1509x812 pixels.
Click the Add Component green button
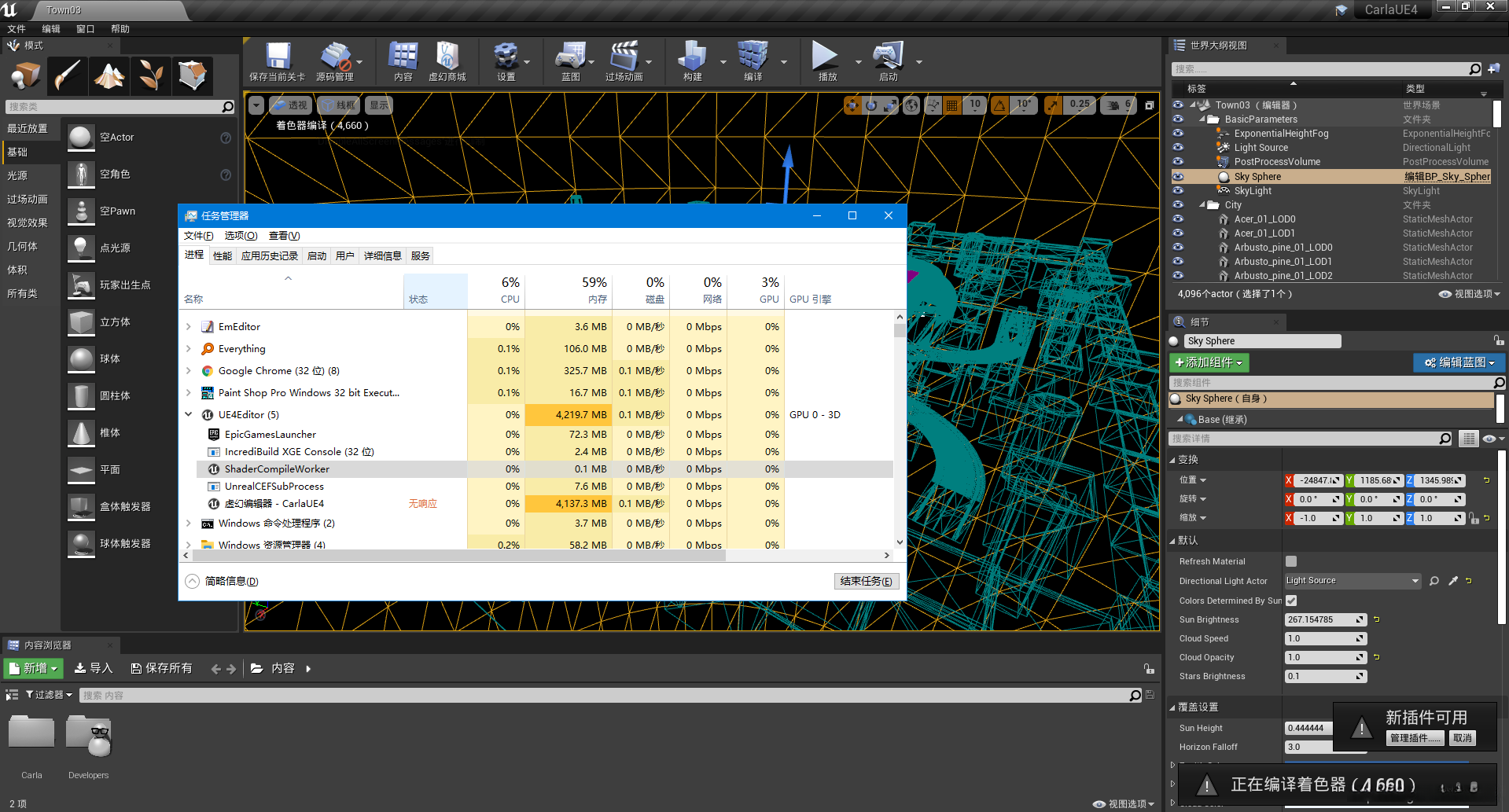[1209, 362]
